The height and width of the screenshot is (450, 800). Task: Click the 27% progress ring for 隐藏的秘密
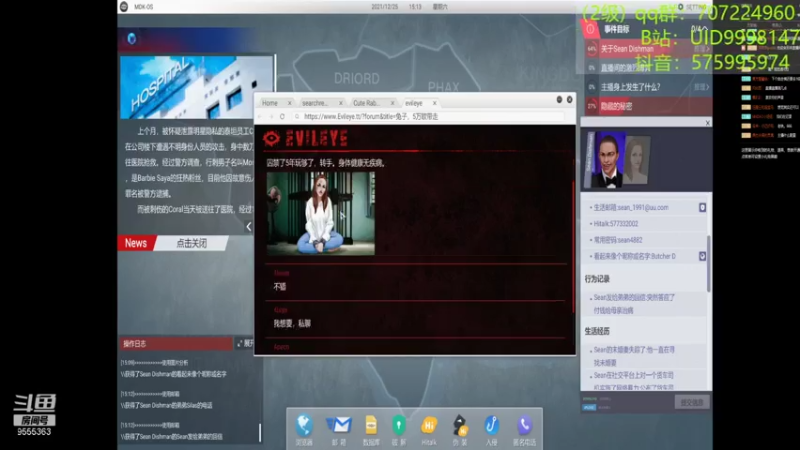pos(592,106)
